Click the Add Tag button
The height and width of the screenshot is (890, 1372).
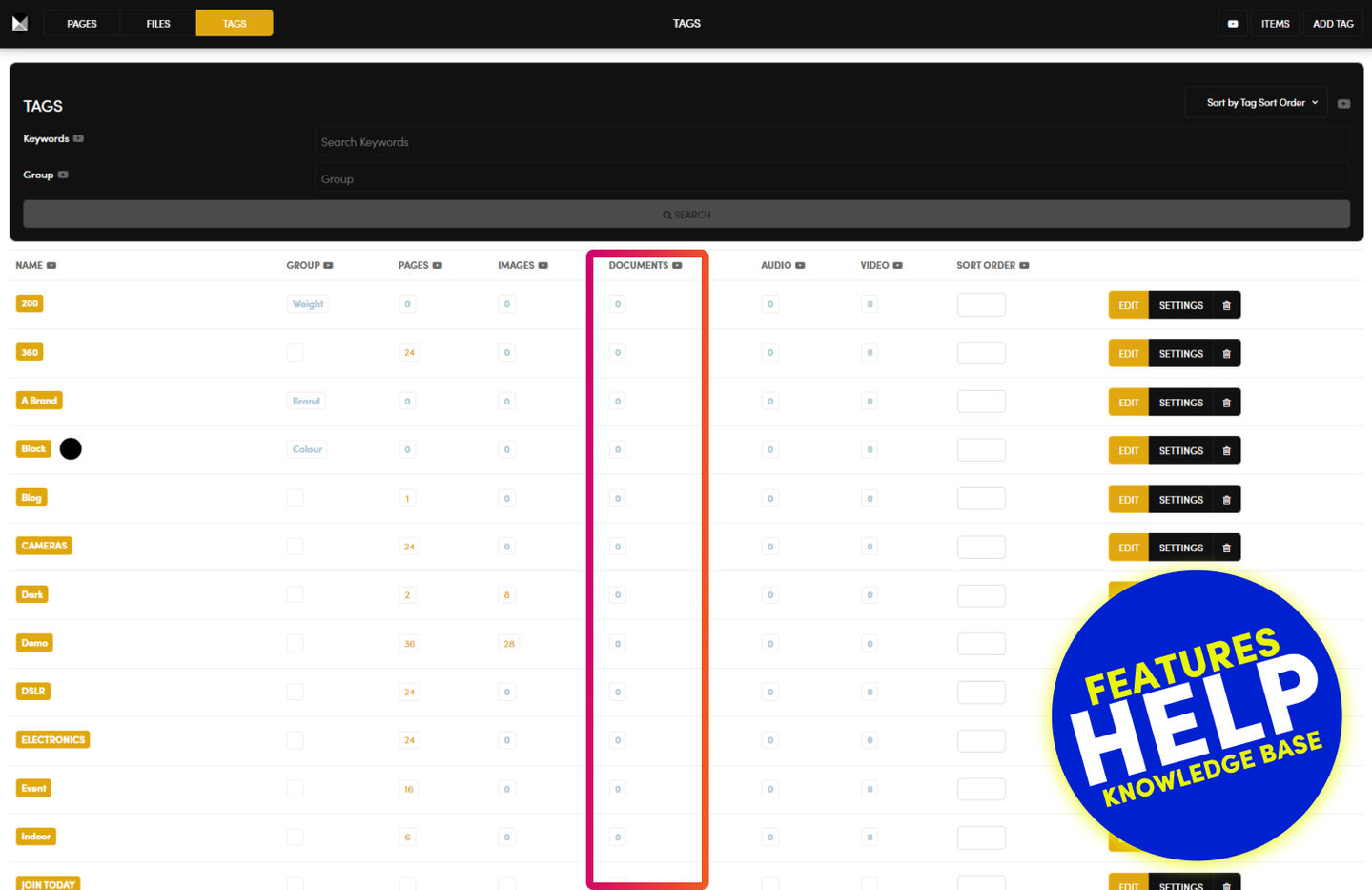pyautogui.click(x=1332, y=24)
